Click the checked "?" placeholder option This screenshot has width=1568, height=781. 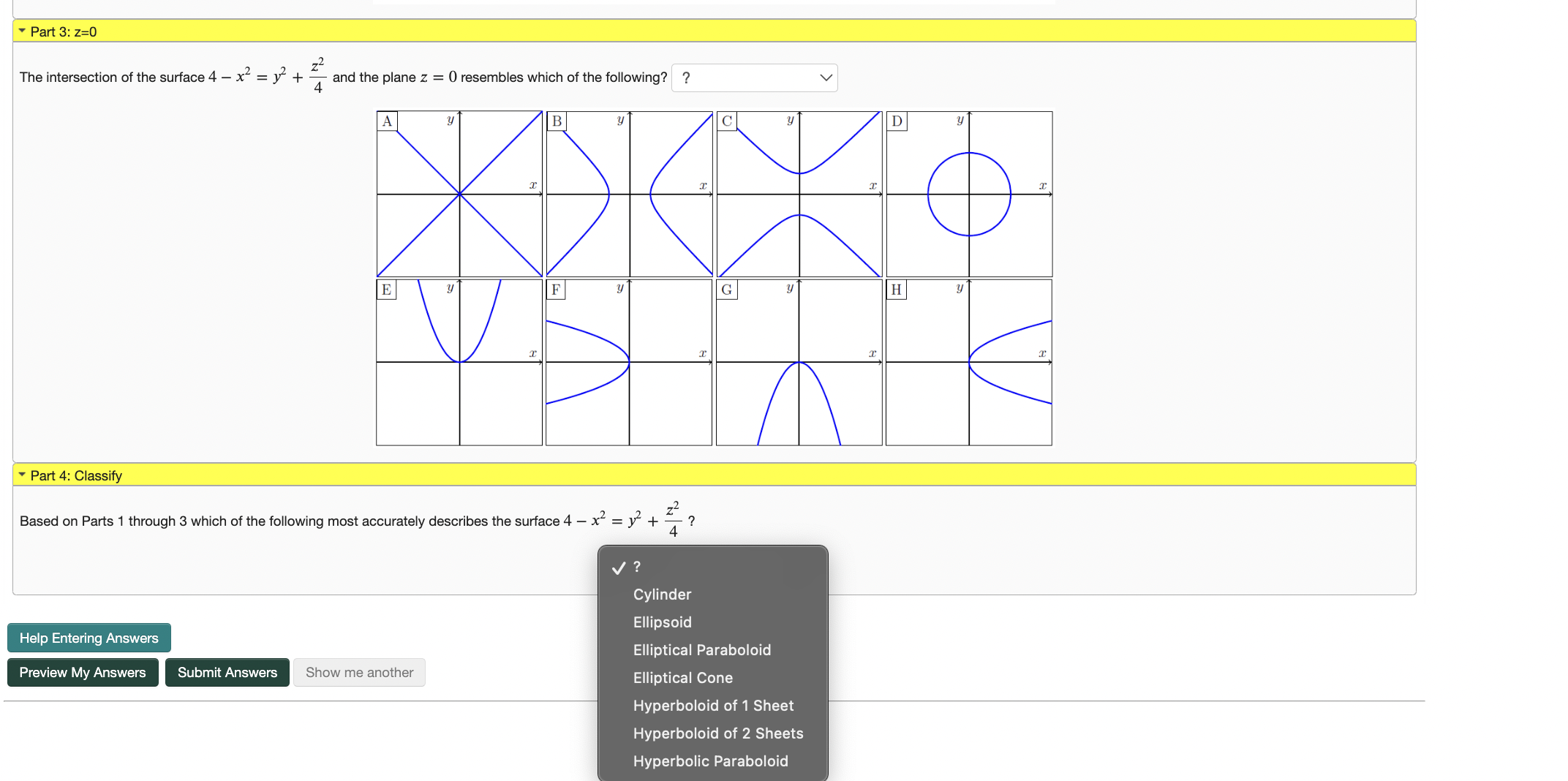tap(636, 567)
